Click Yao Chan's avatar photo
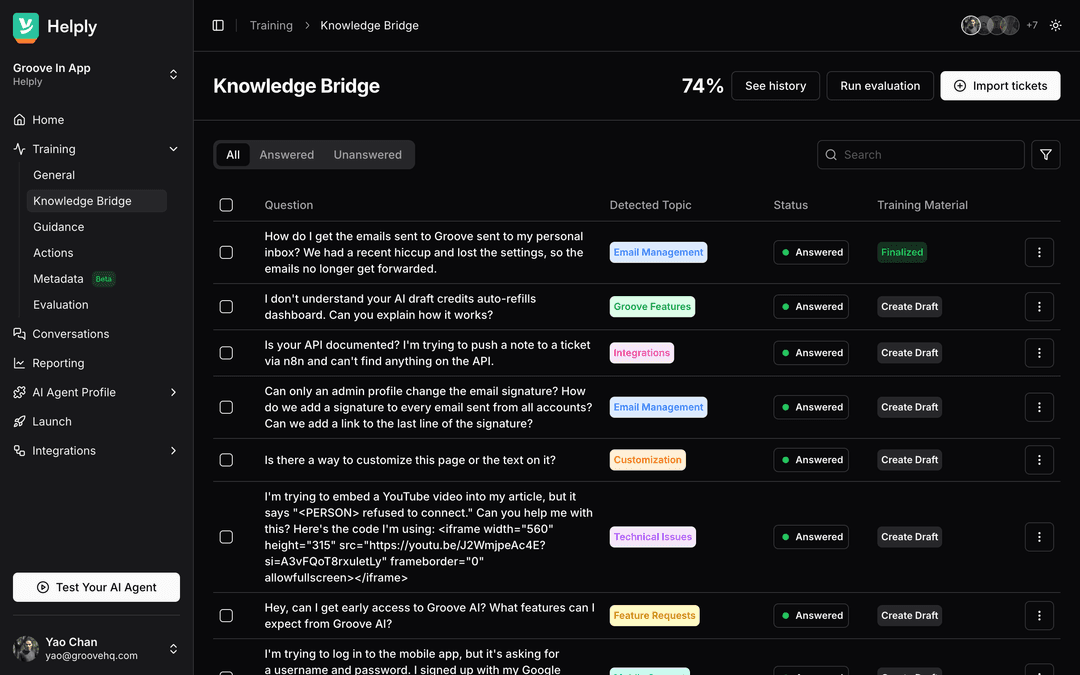 [x=25, y=649]
